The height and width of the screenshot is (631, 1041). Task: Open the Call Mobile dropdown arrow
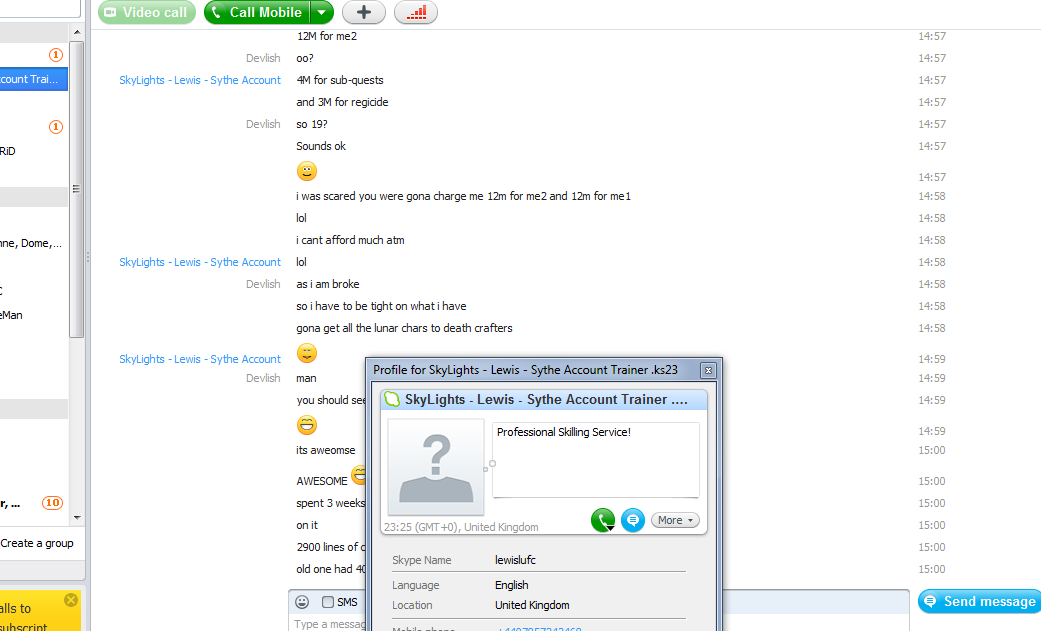click(322, 12)
